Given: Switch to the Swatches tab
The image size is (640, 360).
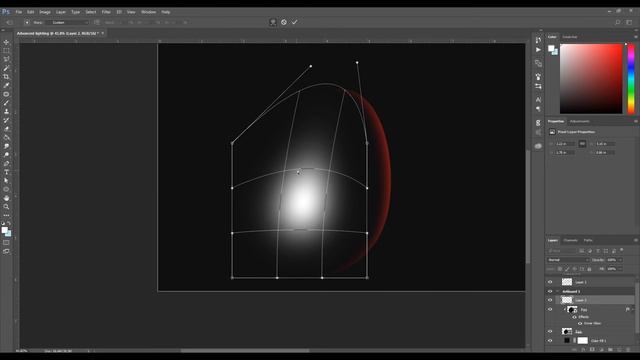Looking at the screenshot, I should coord(570,37).
